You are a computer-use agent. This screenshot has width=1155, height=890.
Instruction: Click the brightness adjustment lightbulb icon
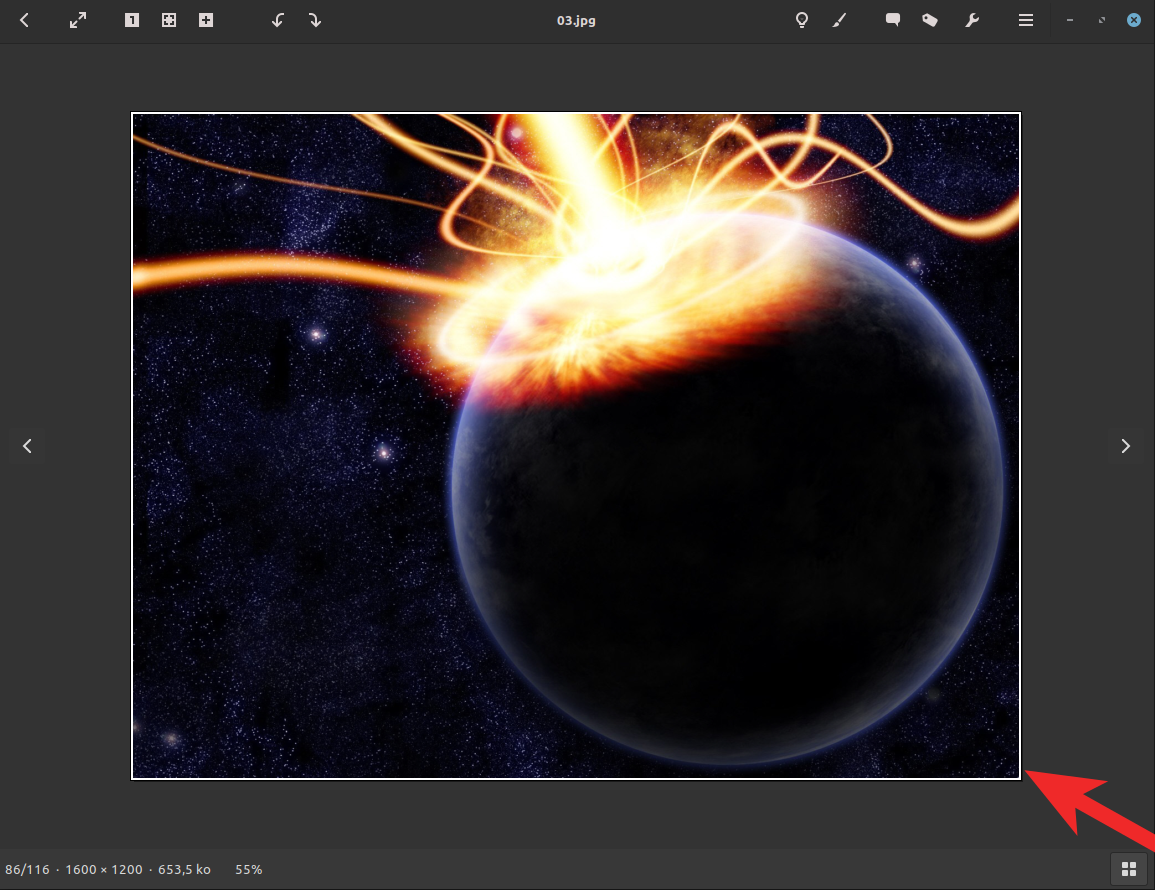pos(801,20)
